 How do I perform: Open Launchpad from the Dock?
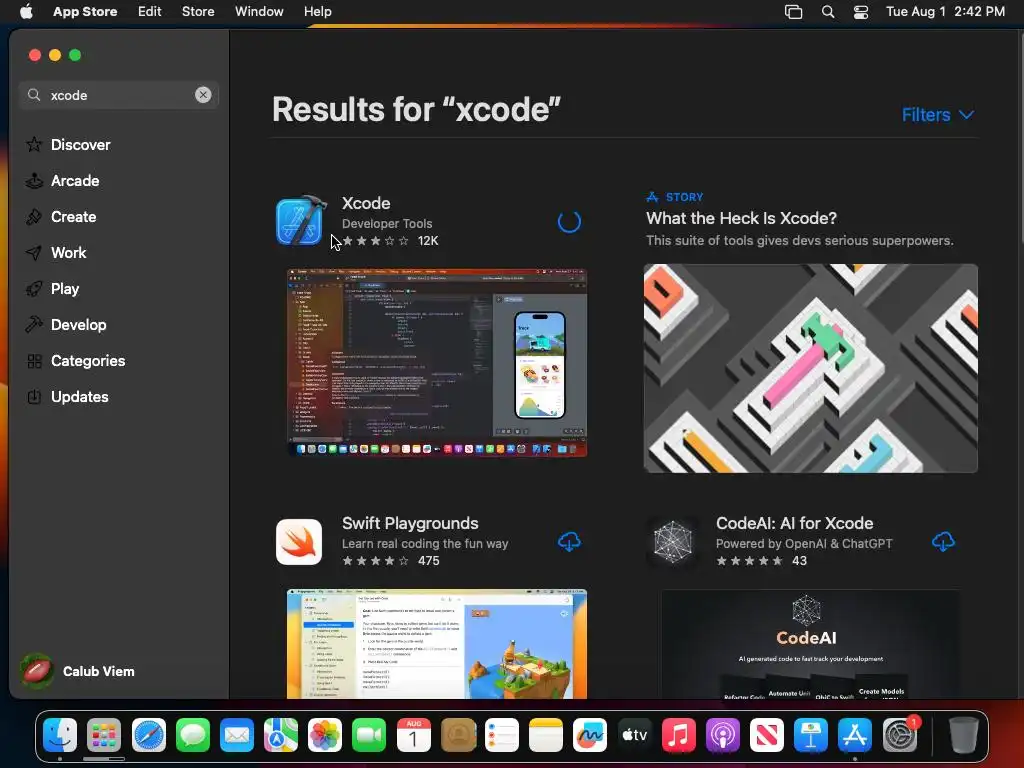coord(104,735)
